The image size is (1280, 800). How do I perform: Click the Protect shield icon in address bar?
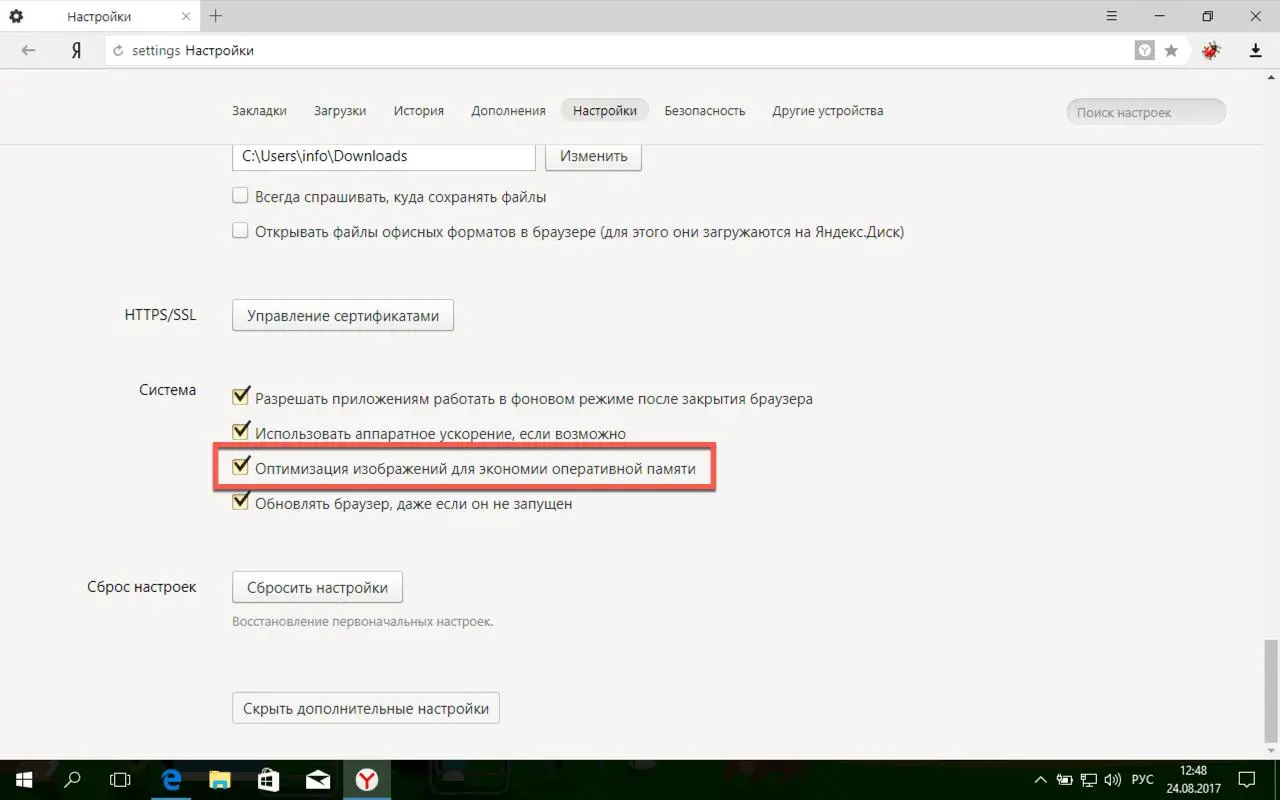point(1145,51)
